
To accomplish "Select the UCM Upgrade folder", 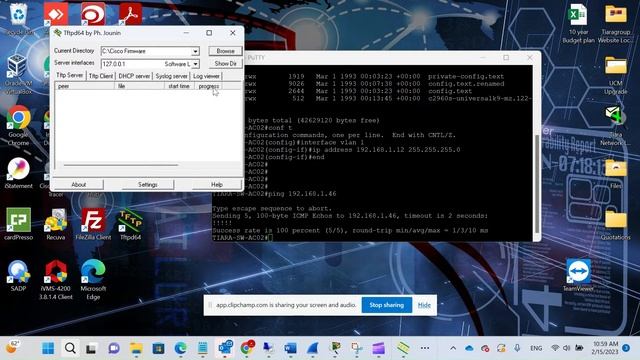I will 616,75.
